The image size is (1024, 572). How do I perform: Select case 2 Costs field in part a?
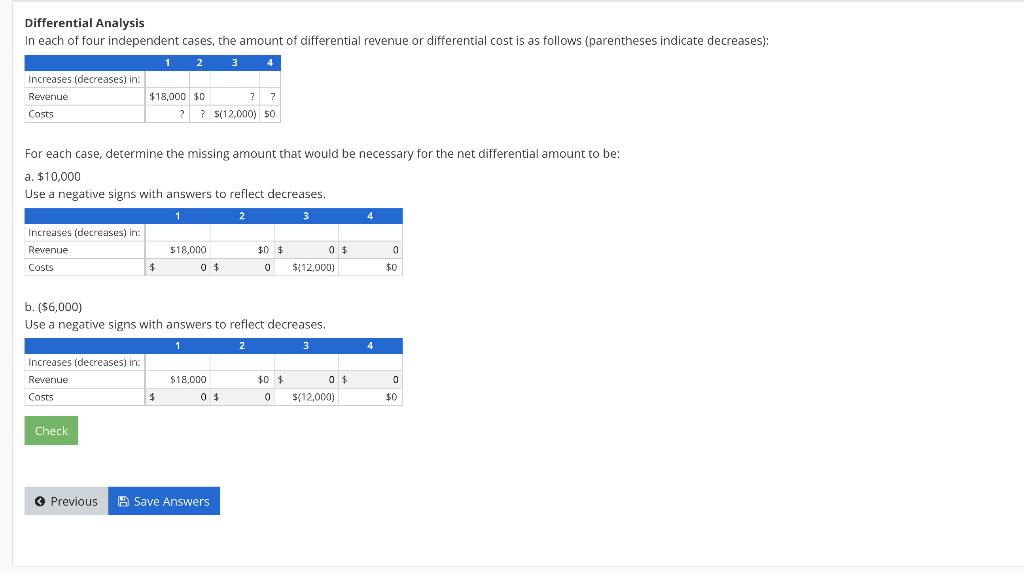coord(246,267)
